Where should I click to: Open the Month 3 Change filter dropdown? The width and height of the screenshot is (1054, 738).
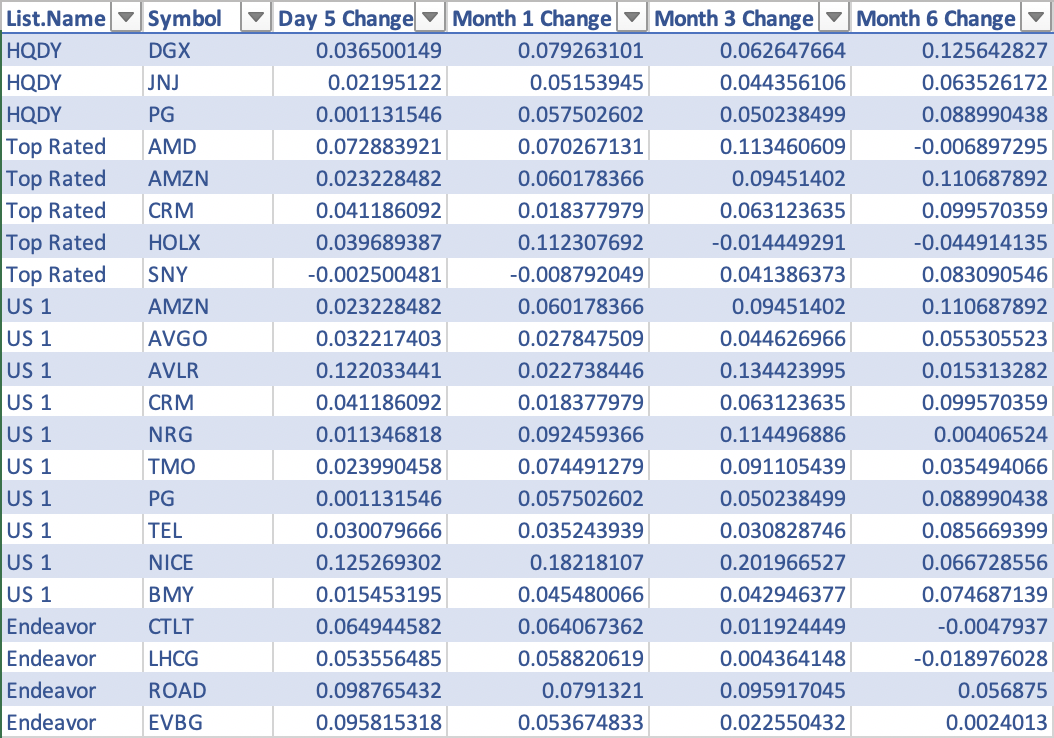pos(834,18)
